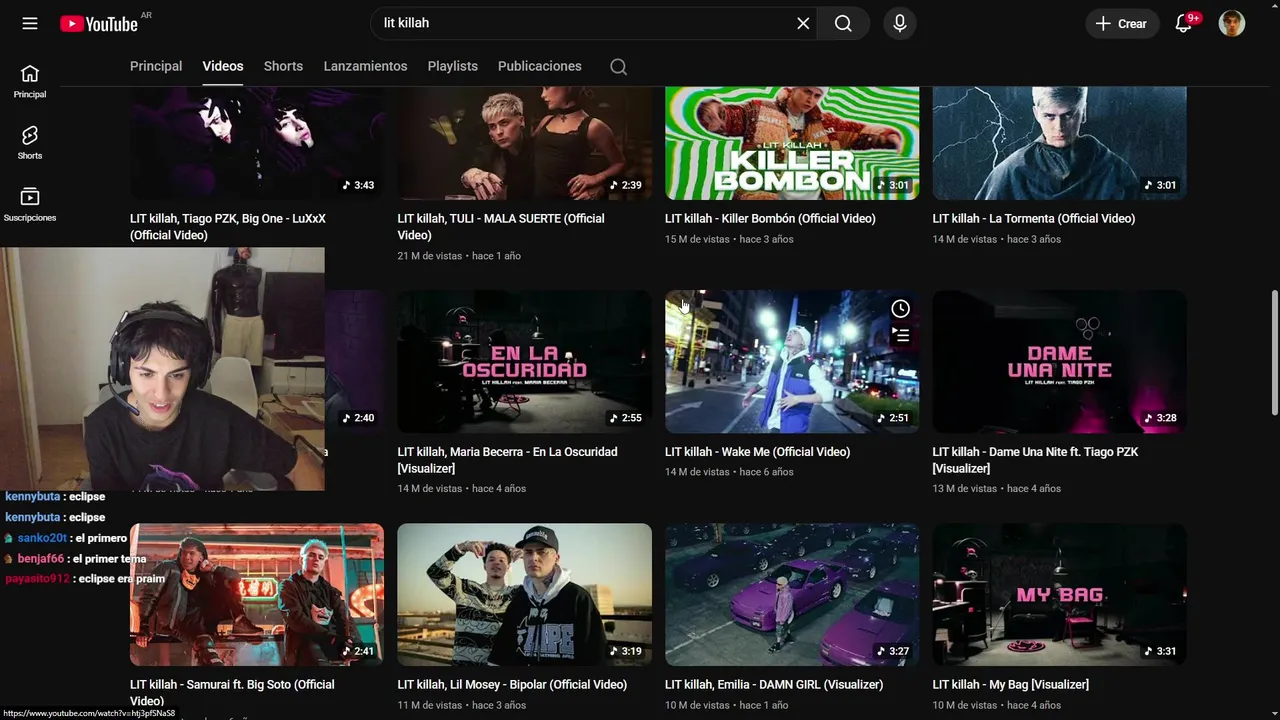The width and height of the screenshot is (1280, 720).
Task: Switch to the Lanzamientos tab
Action: (x=365, y=66)
